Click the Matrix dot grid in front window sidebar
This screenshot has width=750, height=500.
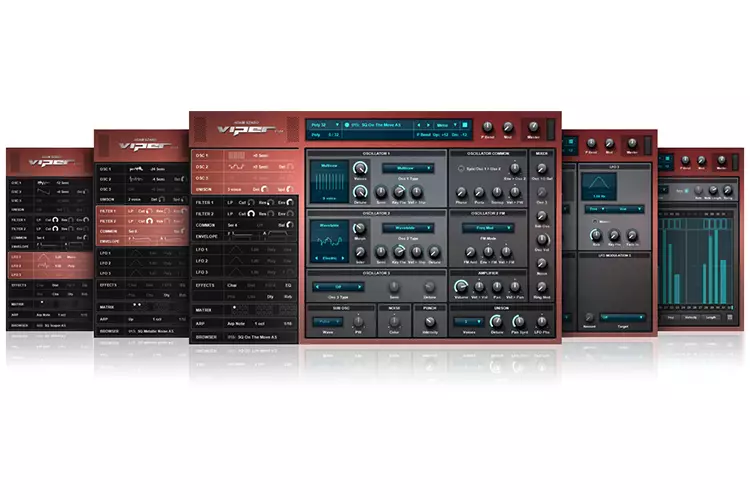point(262,310)
